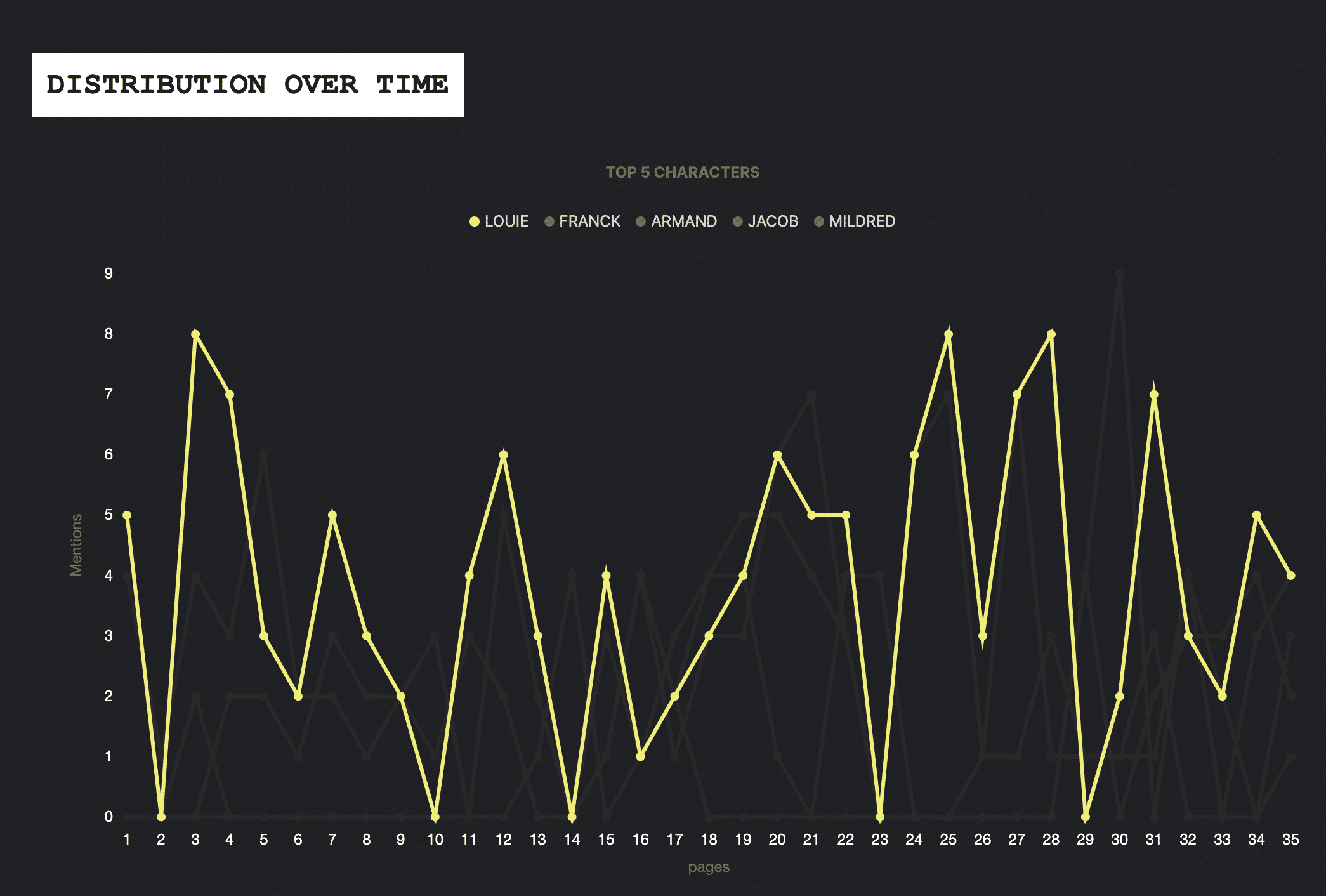Screen dimensions: 1326x896
Task: Select Louie's zero point at page 10
Action: [435, 817]
